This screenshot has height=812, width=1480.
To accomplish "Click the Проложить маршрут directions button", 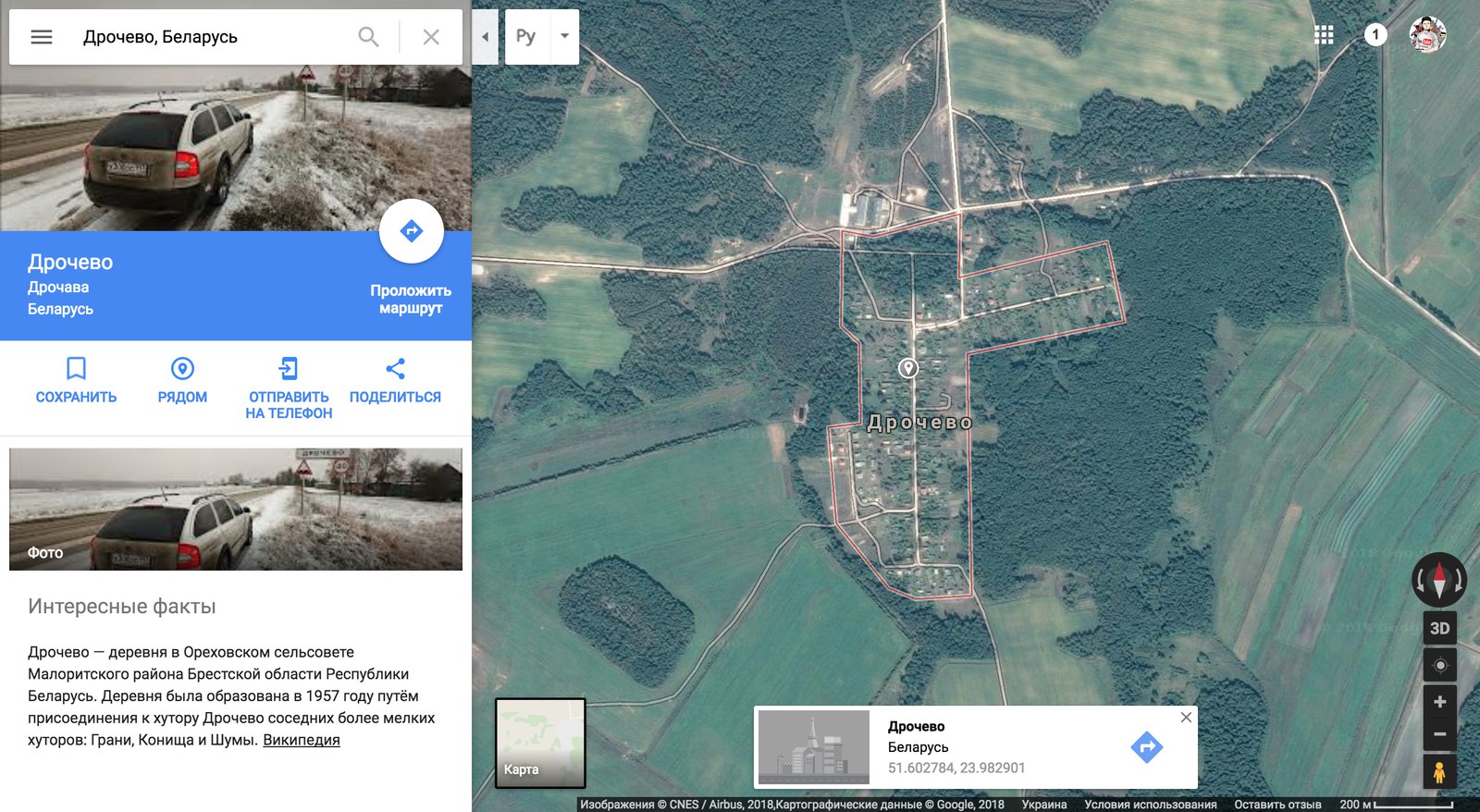I will pyautogui.click(x=412, y=231).
